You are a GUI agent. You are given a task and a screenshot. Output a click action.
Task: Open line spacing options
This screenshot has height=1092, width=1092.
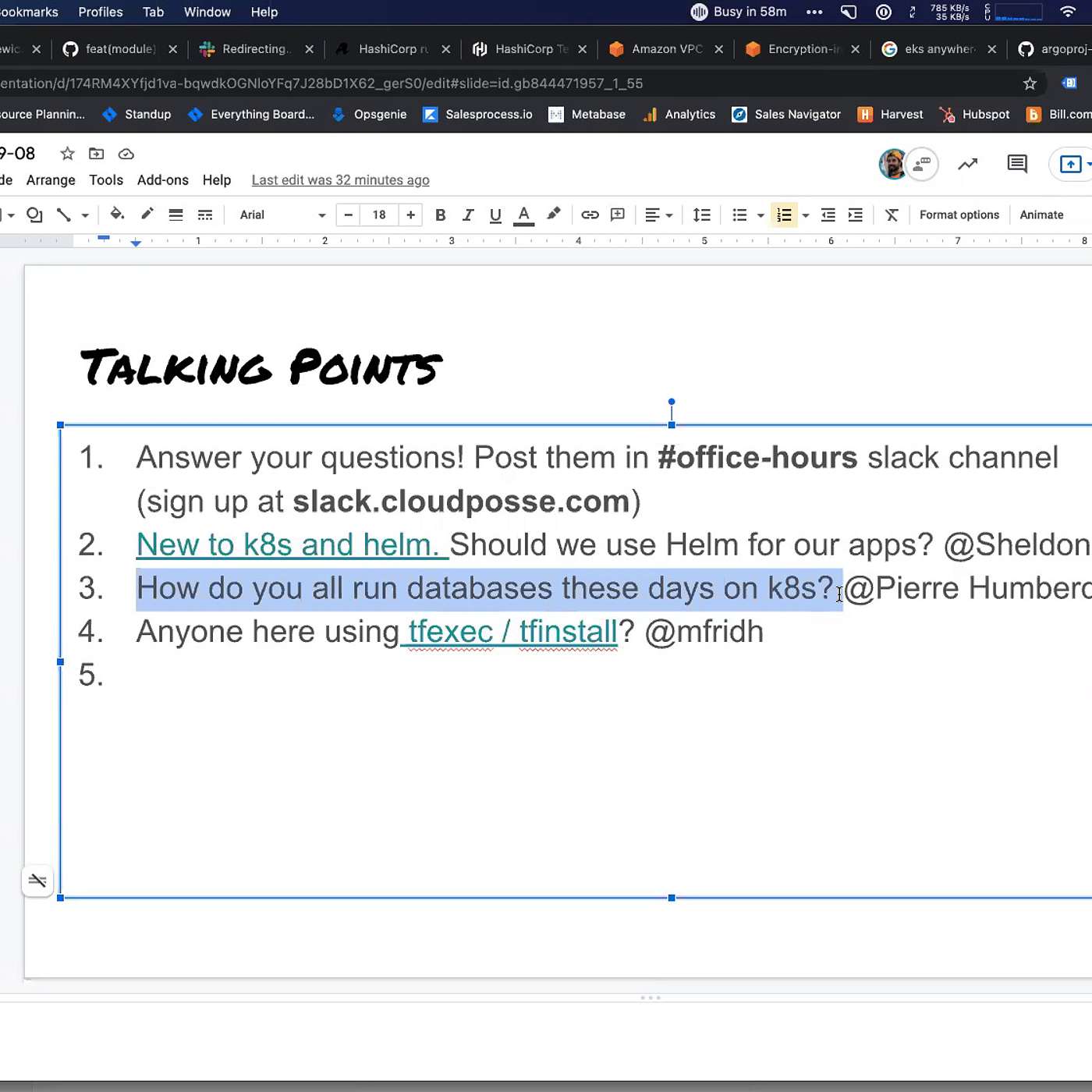tap(701, 215)
